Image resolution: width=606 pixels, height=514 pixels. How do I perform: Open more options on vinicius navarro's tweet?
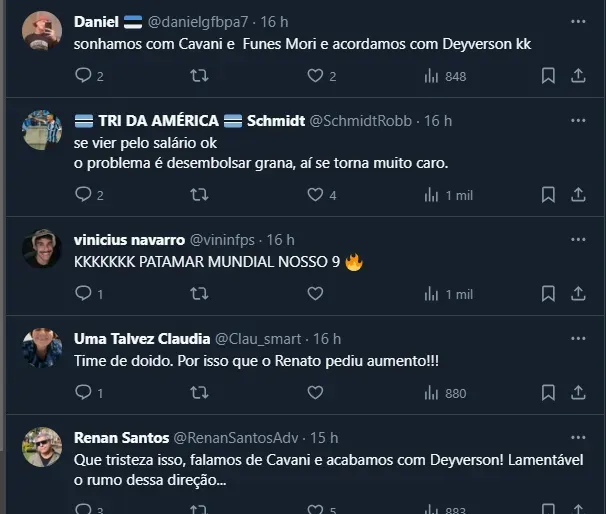point(578,239)
